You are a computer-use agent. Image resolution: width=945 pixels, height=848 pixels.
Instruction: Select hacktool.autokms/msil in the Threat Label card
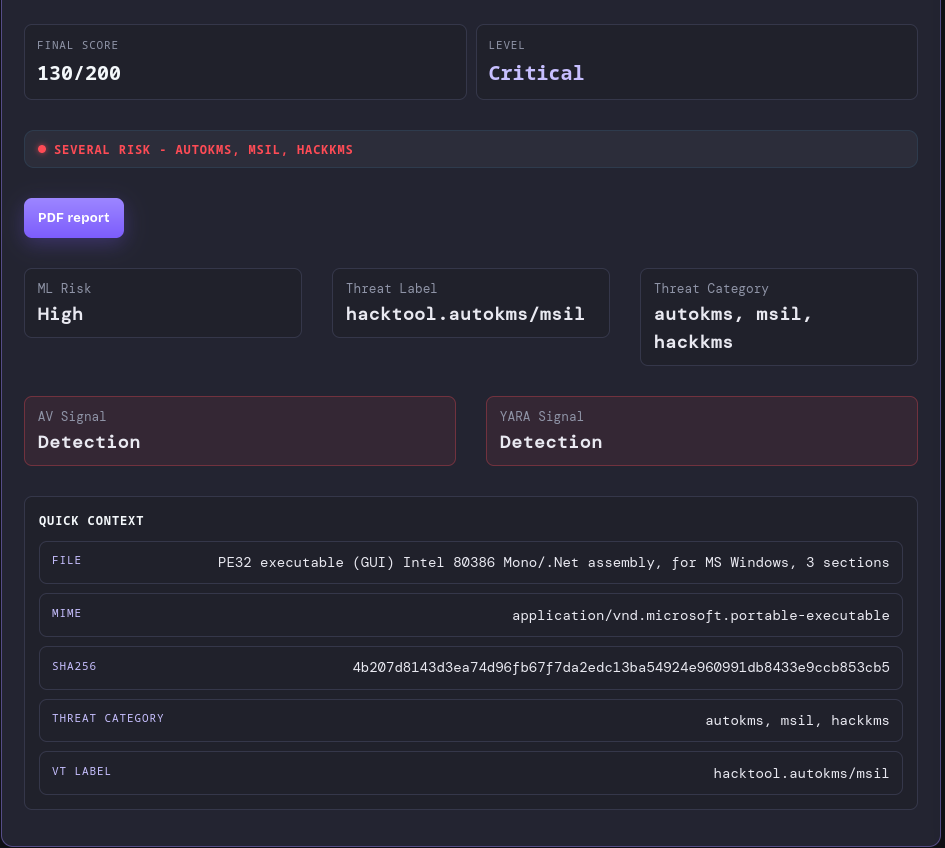(x=465, y=314)
